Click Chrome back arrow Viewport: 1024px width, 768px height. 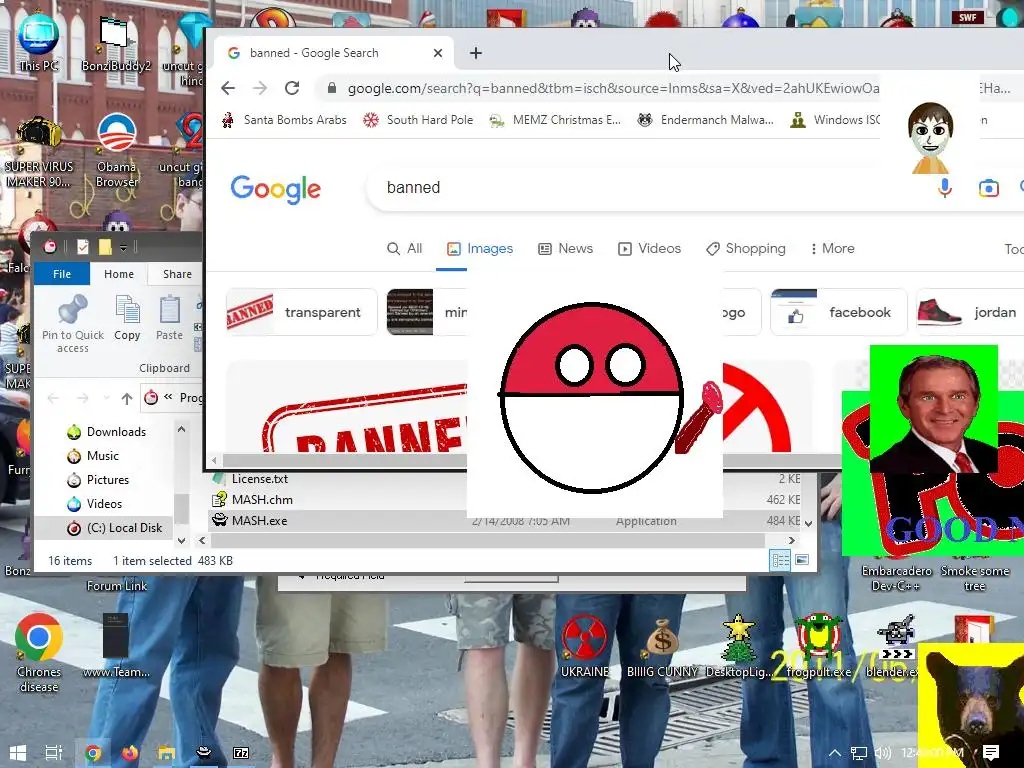click(x=228, y=88)
